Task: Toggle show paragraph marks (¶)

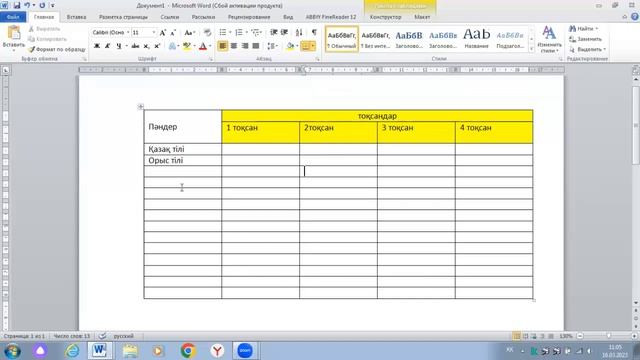Action: tap(314, 32)
